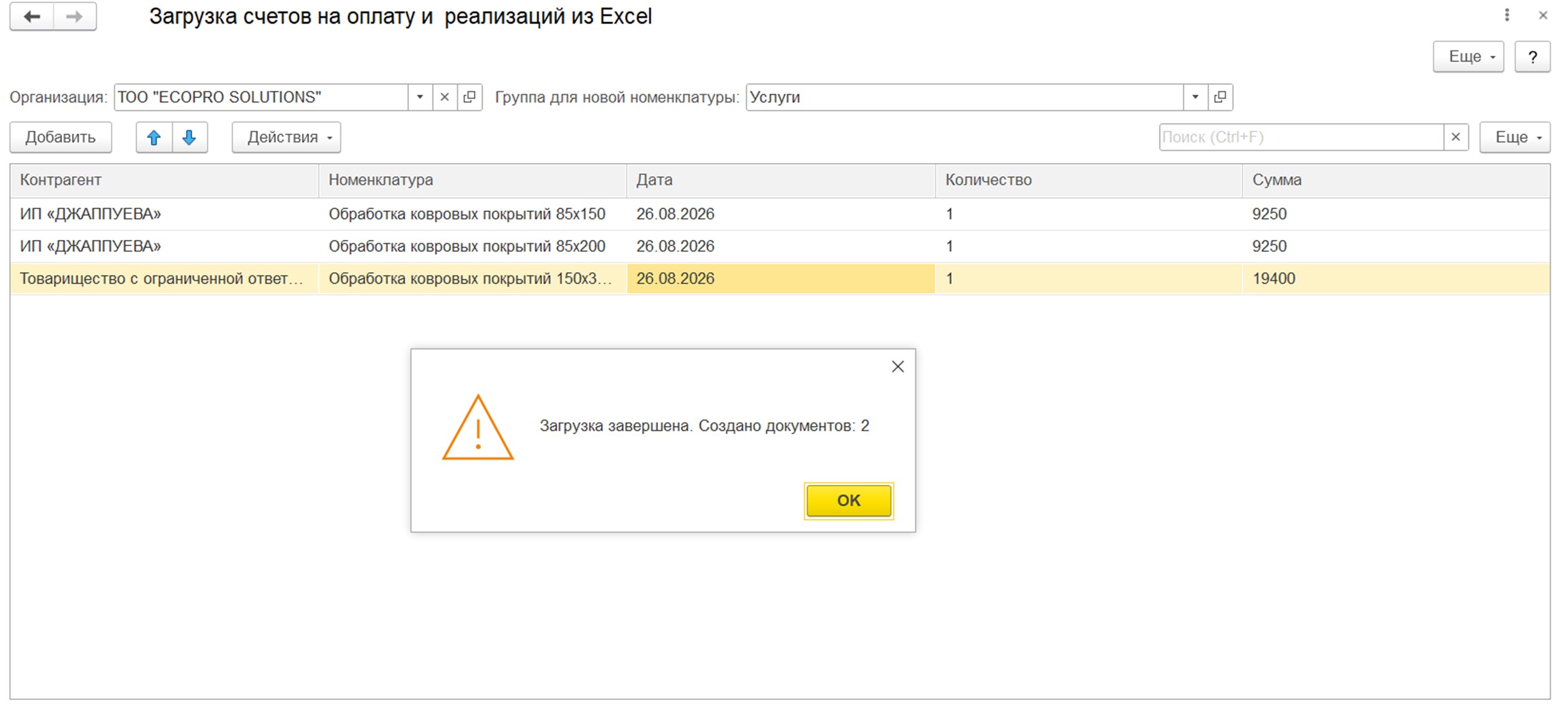Go forward with the right arrow

tap(74, 17)
